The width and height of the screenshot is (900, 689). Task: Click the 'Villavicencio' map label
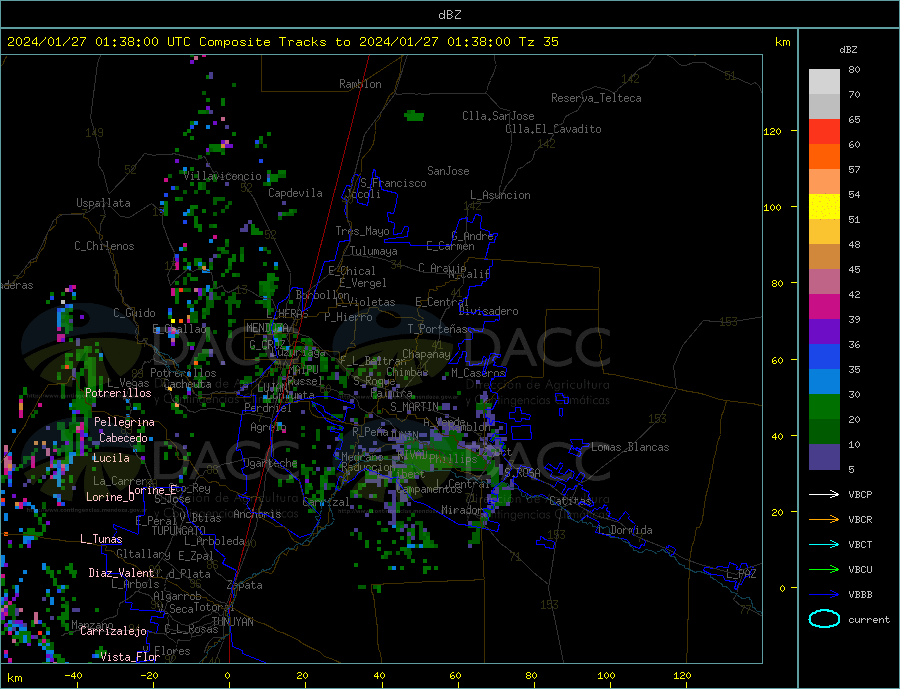click(x=222, y=176)
